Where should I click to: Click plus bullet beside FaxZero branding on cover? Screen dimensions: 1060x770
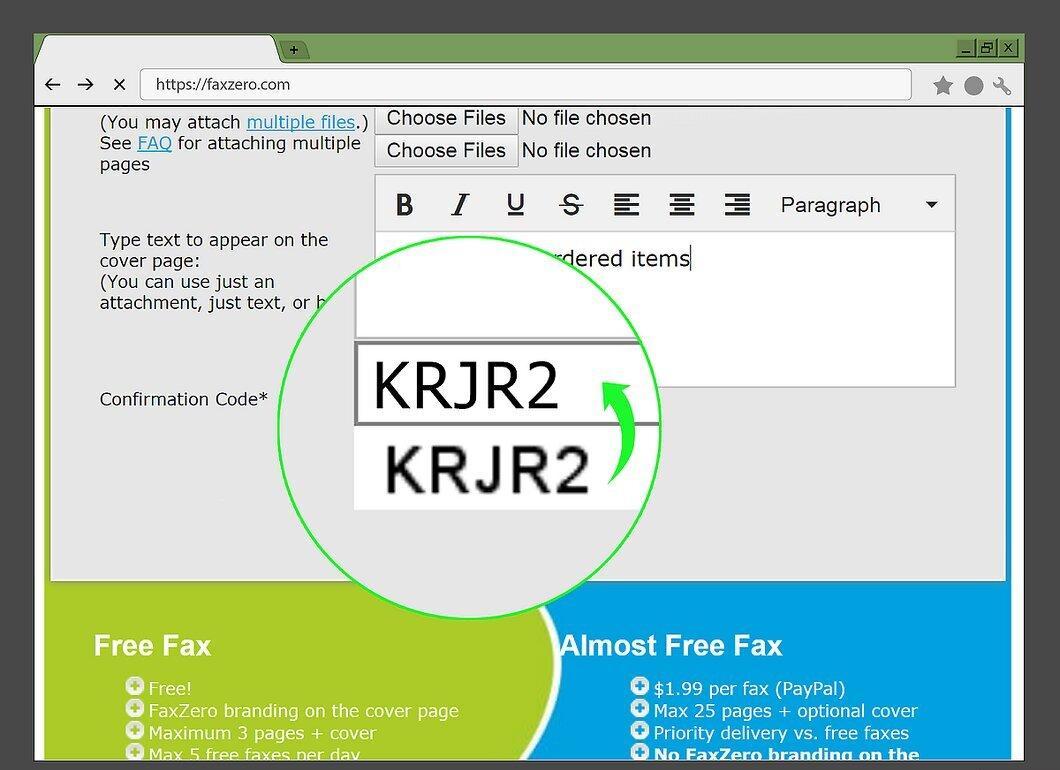(135, 708)
